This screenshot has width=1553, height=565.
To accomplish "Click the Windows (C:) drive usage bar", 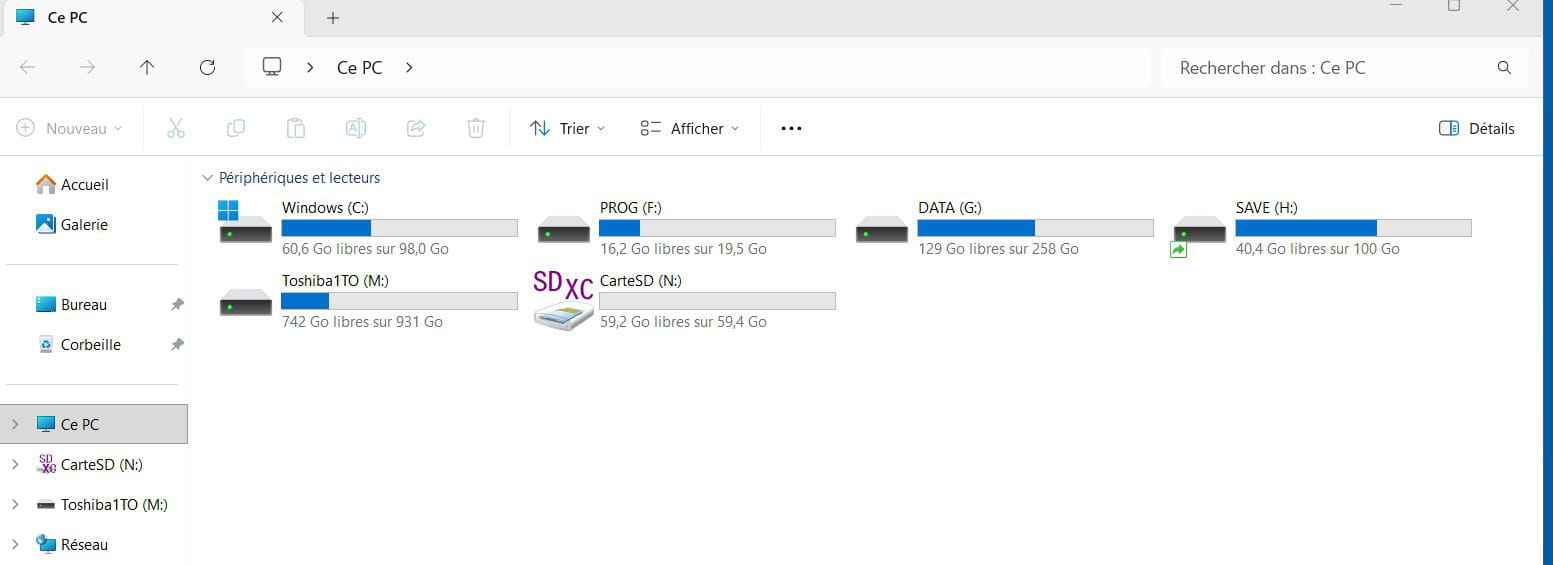I will 399,228.
